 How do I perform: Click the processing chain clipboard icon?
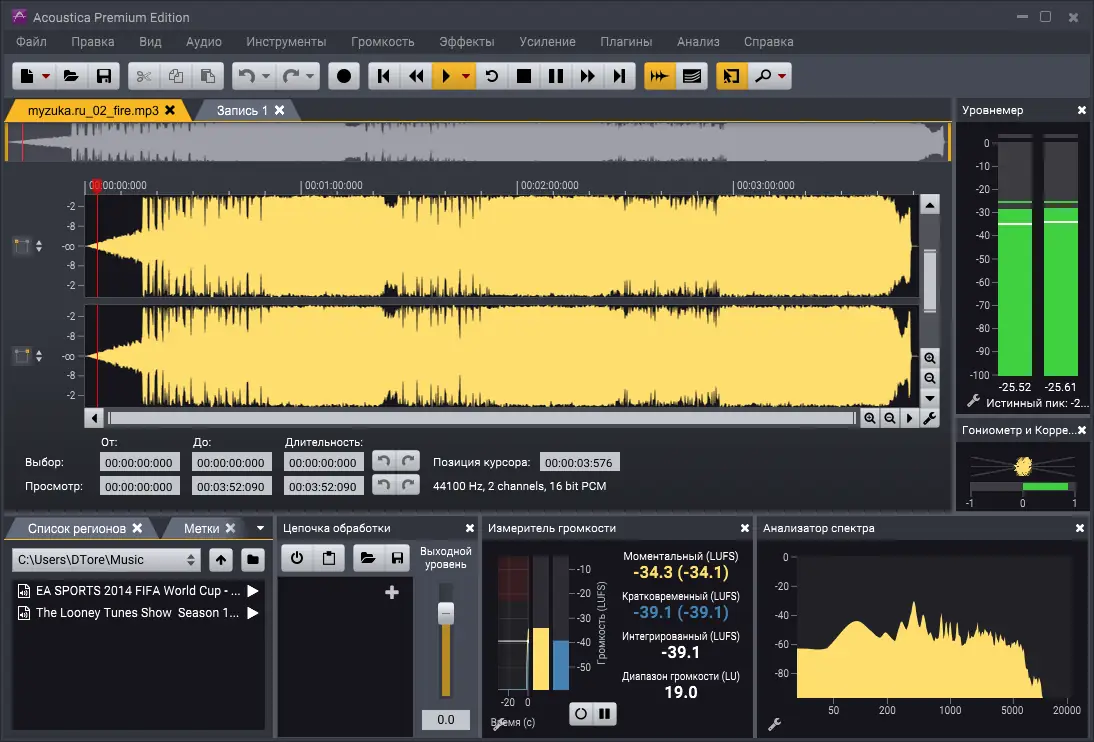[329, 558]
